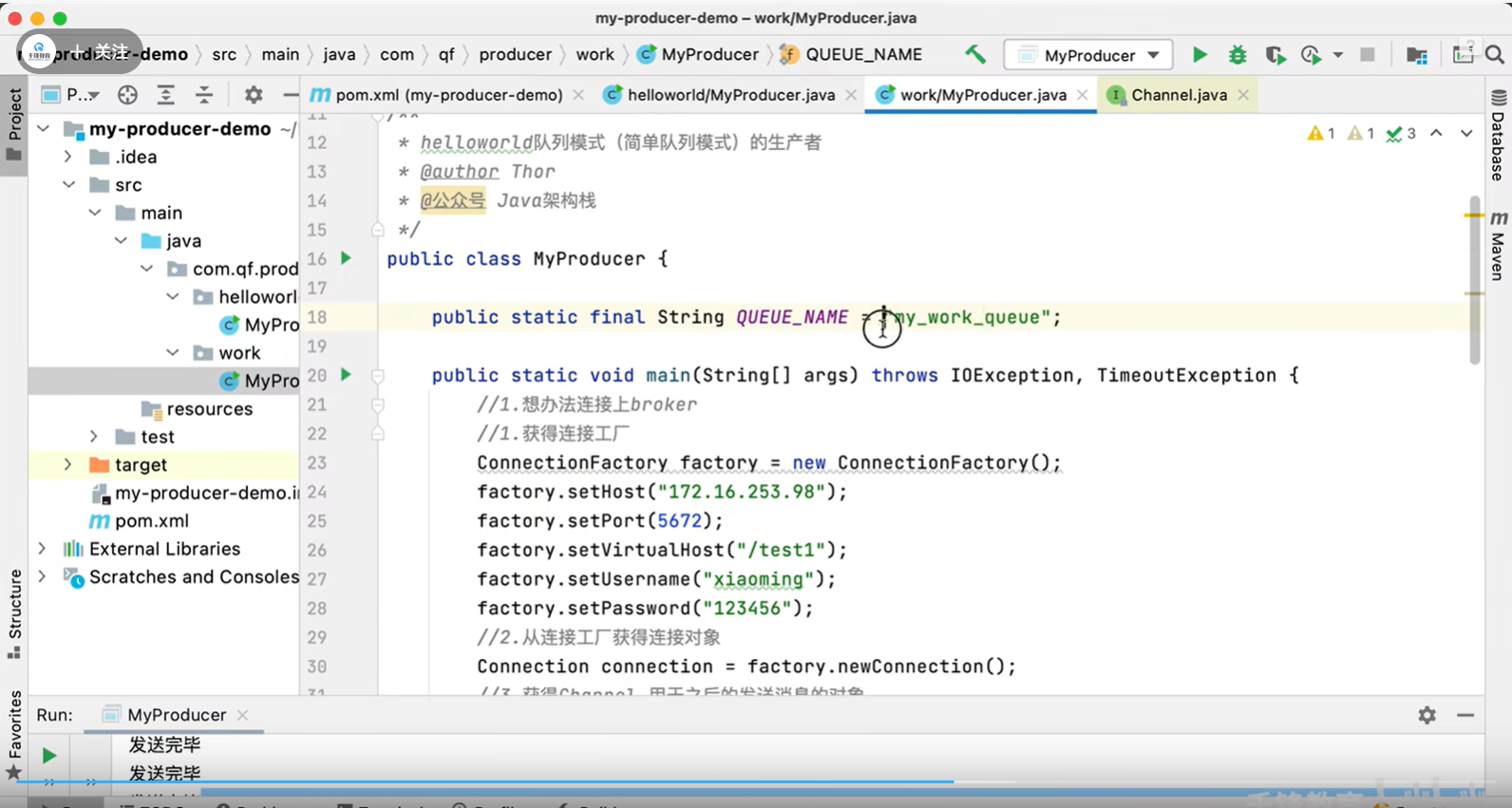Hide the Project panel with minus icon

[x=291, y=95]
